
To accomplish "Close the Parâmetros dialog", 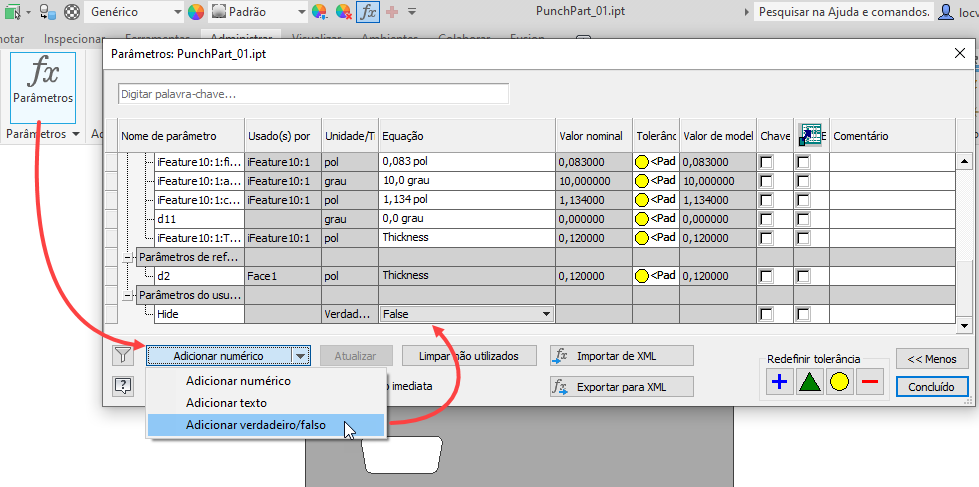I will point(960,54).
